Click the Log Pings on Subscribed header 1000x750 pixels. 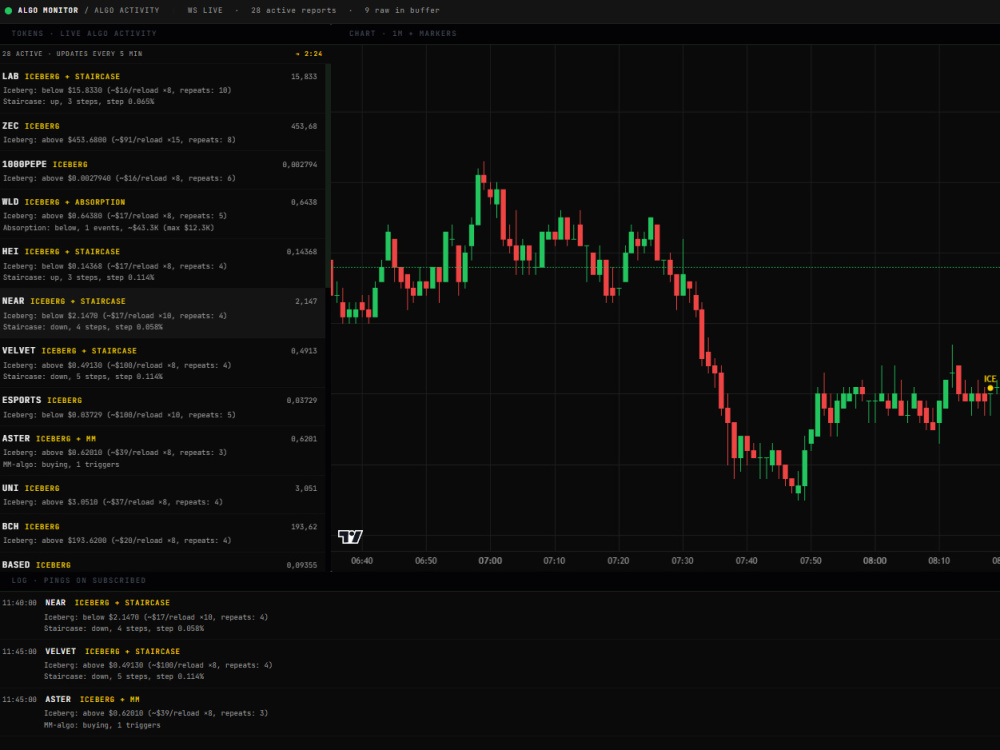pyautogui.click(x=78, y=580)
